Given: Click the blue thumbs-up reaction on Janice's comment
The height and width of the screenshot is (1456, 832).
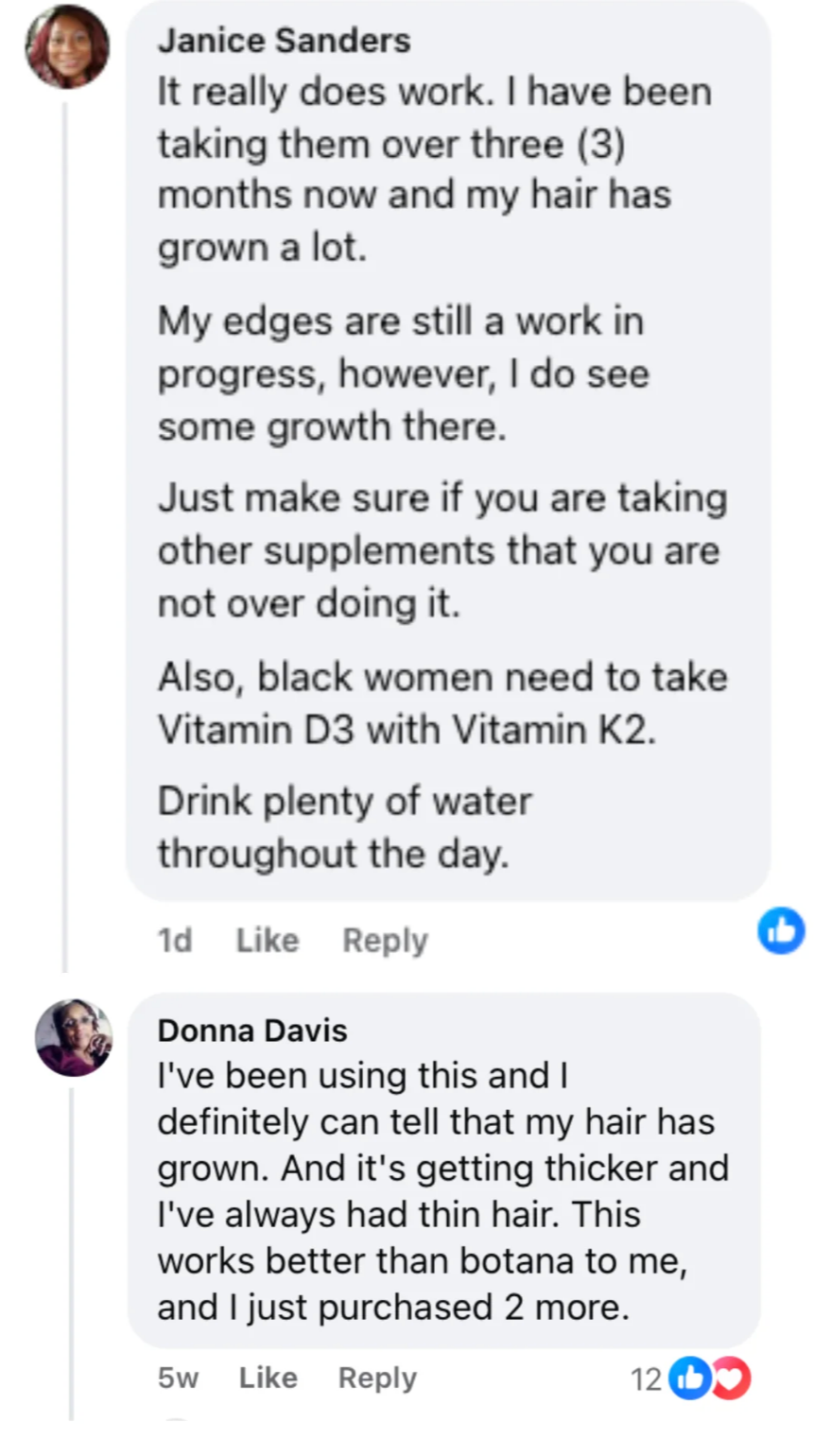Looking at the screenshot, I should pos(781,930).
